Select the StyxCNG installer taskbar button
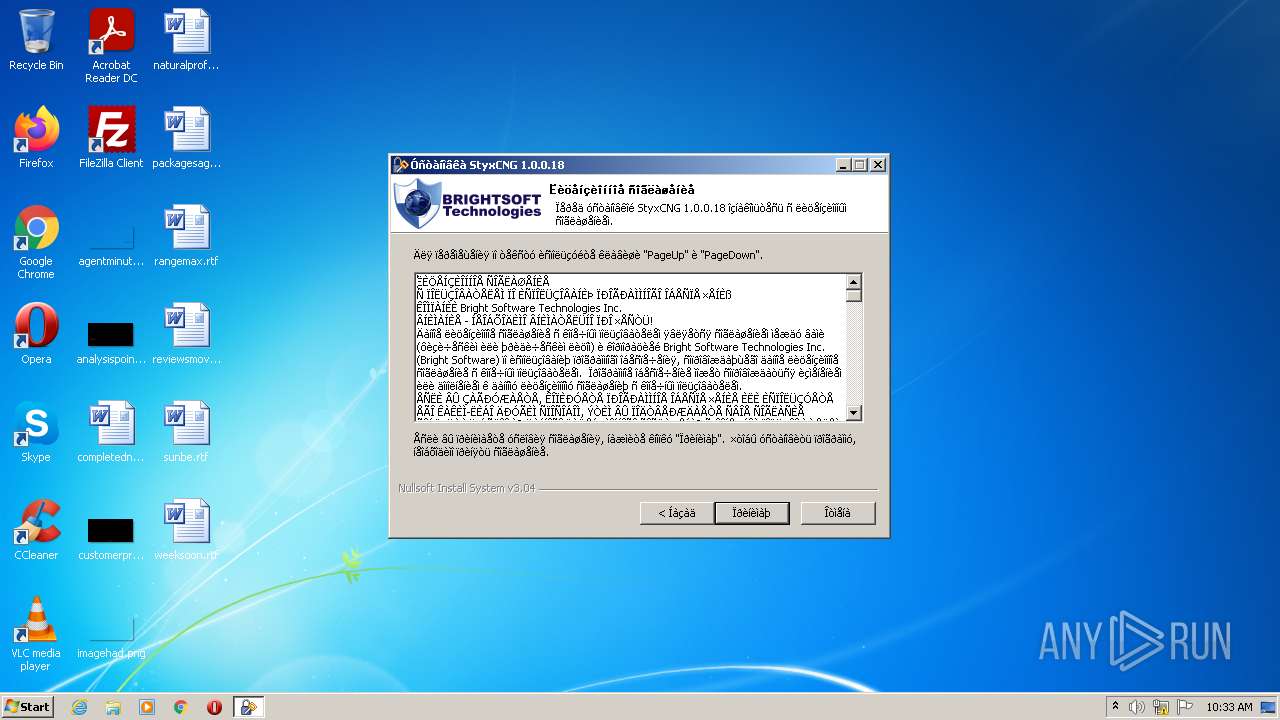The image size is (1280, 720). (248, 707)
